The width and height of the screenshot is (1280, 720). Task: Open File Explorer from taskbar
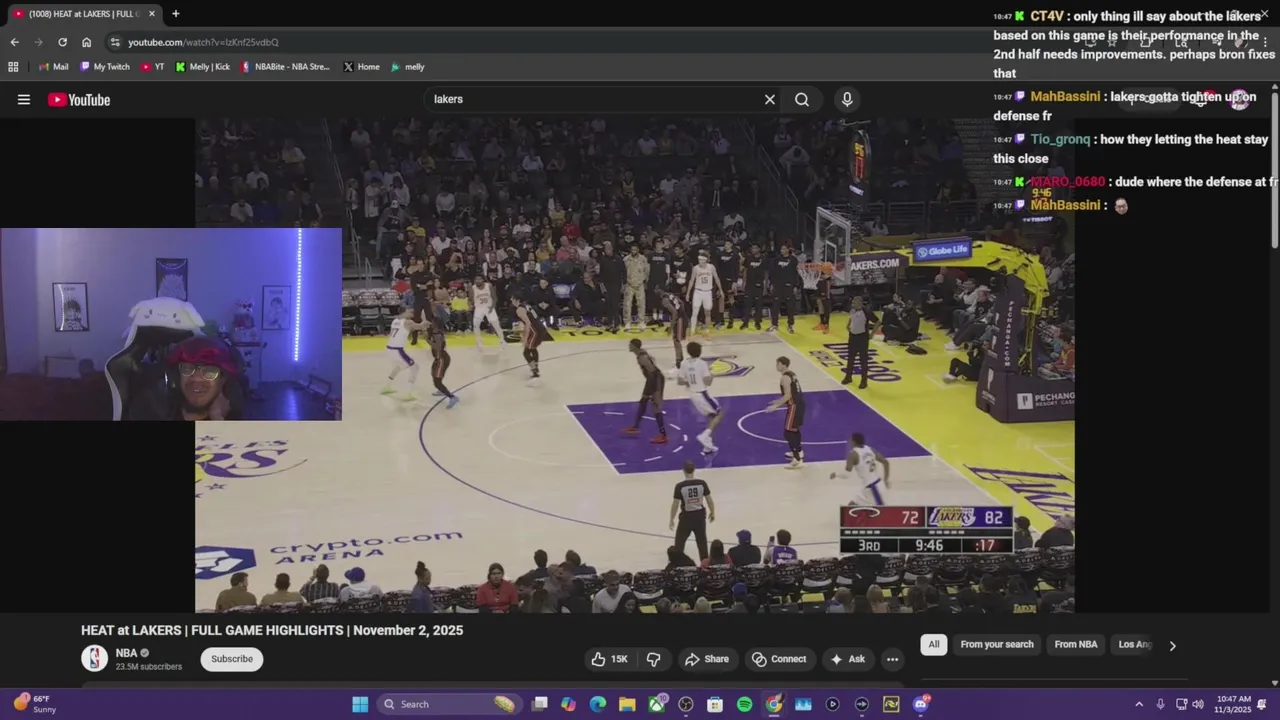click(627, 704)
